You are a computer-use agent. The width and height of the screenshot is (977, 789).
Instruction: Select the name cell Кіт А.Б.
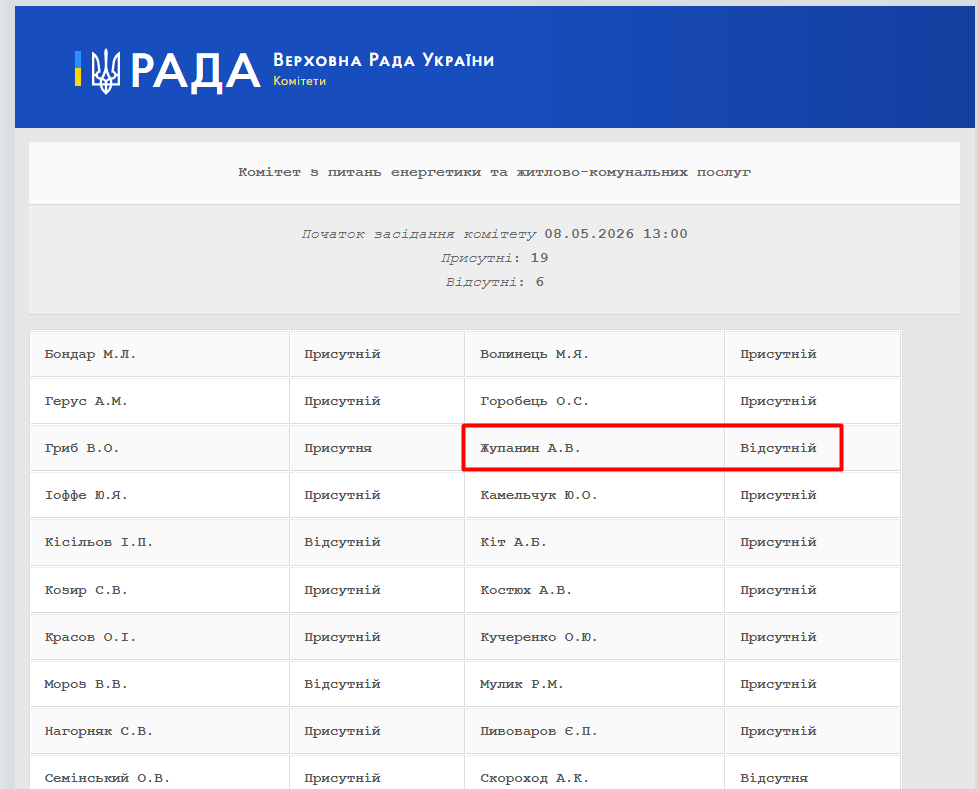(x=594, y=542)
